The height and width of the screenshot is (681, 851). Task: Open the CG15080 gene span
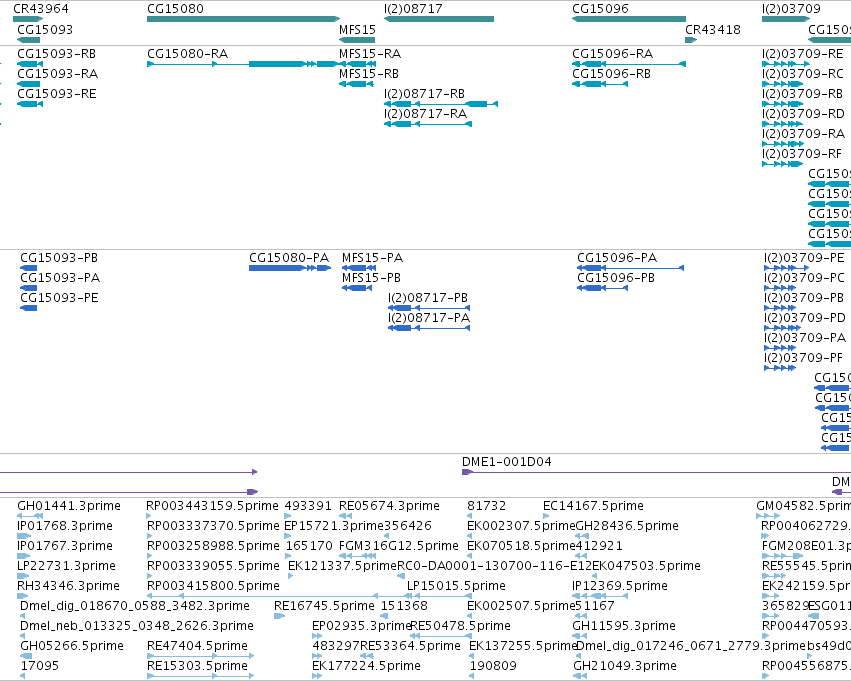pyautogui.click(x=243, y=19)
